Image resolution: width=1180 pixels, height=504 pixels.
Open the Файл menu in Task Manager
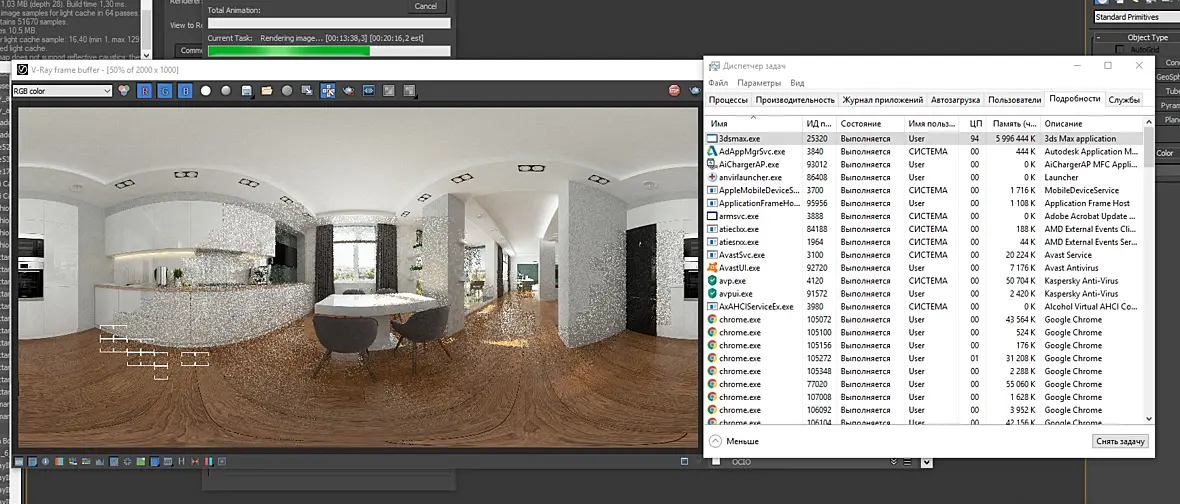[718, 83]
